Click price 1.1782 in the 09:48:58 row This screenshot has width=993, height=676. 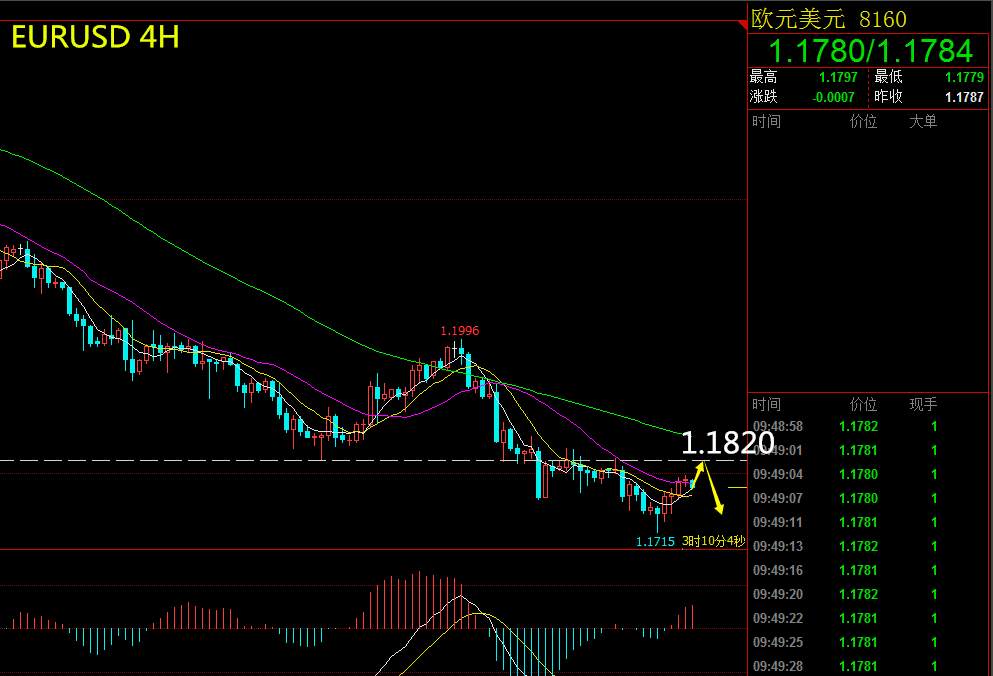(859, 426)
